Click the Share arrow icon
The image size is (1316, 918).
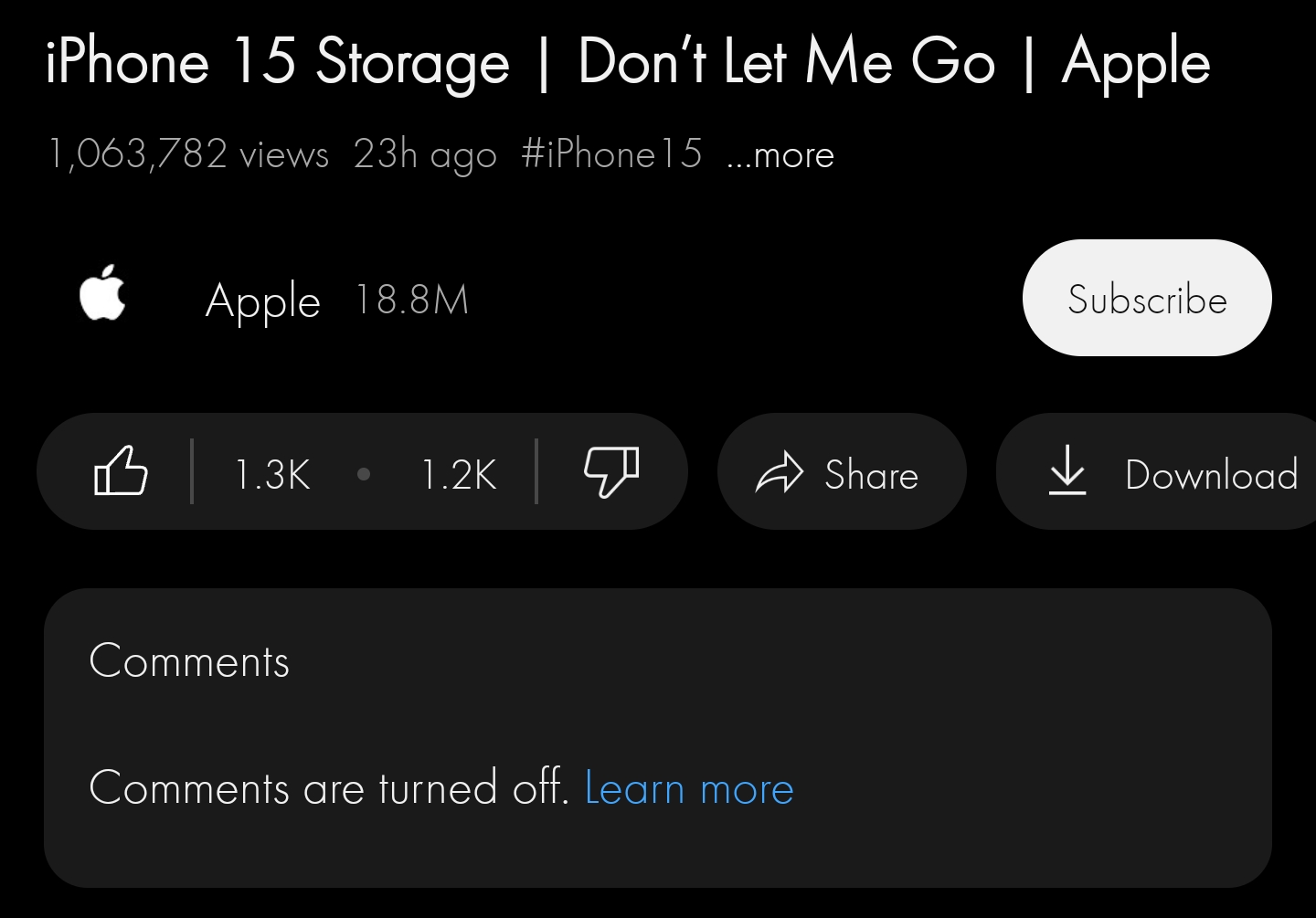pyautogui.click(x=779, y=473)
